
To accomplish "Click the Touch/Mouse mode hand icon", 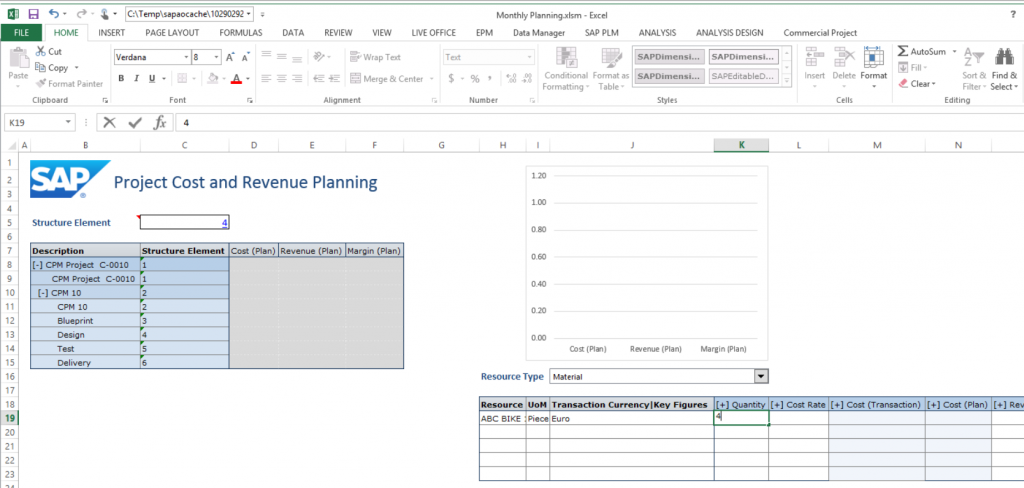I will tap(105, 14).
